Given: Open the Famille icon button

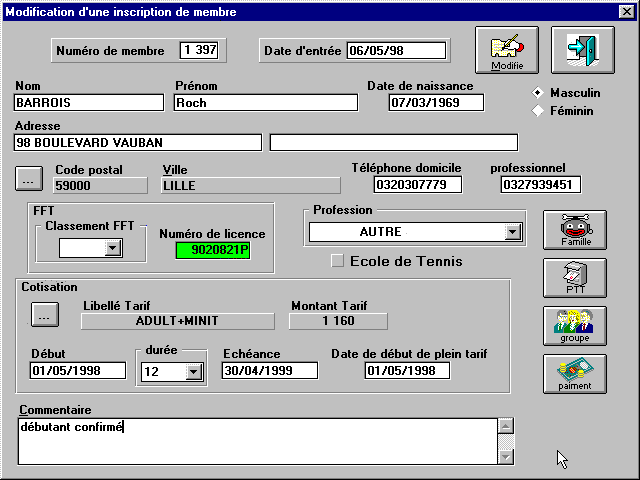Looking at the screenshot, I should (575, 230).
